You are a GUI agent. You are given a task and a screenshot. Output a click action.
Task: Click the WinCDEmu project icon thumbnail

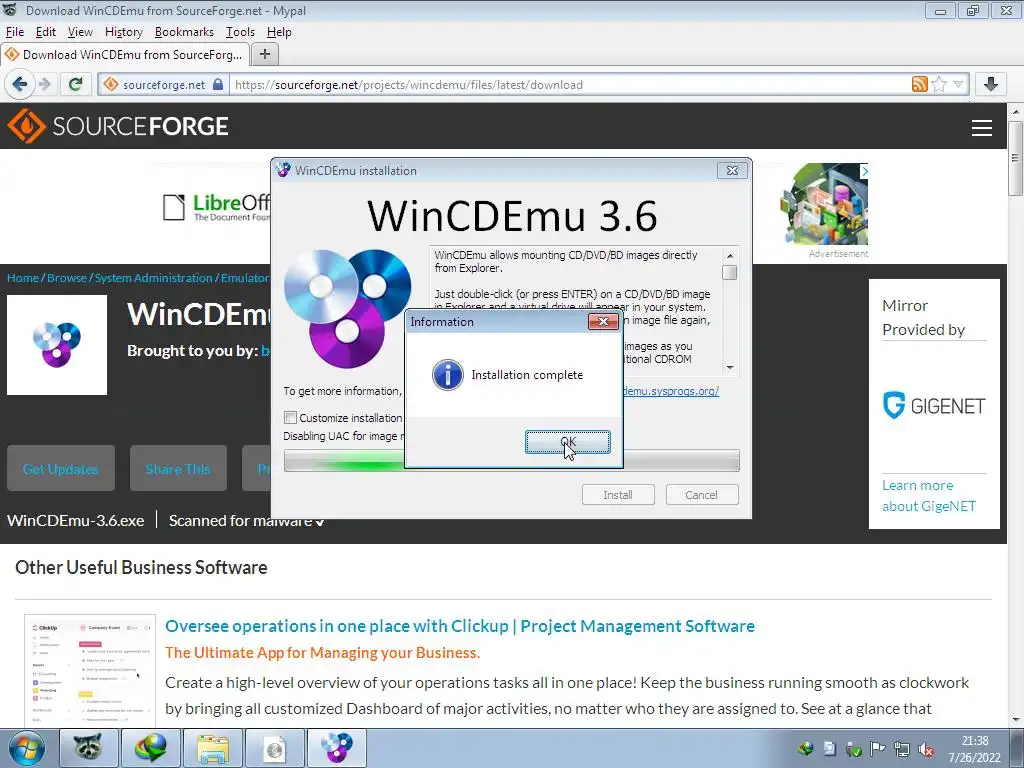coord(57,345)
